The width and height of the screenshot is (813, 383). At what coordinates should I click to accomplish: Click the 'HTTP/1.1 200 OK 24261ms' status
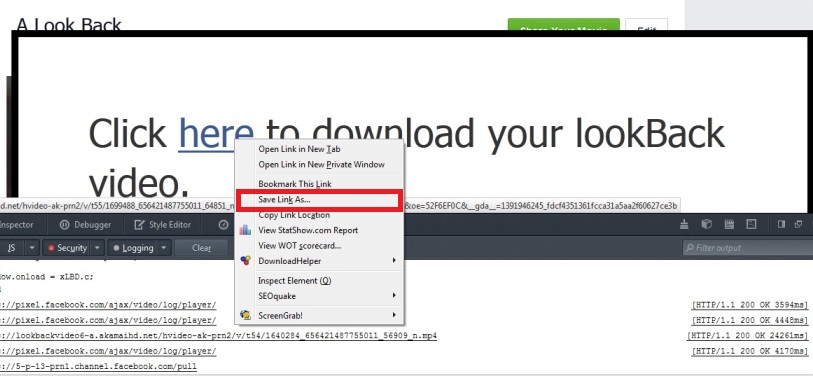coord(748,336)
